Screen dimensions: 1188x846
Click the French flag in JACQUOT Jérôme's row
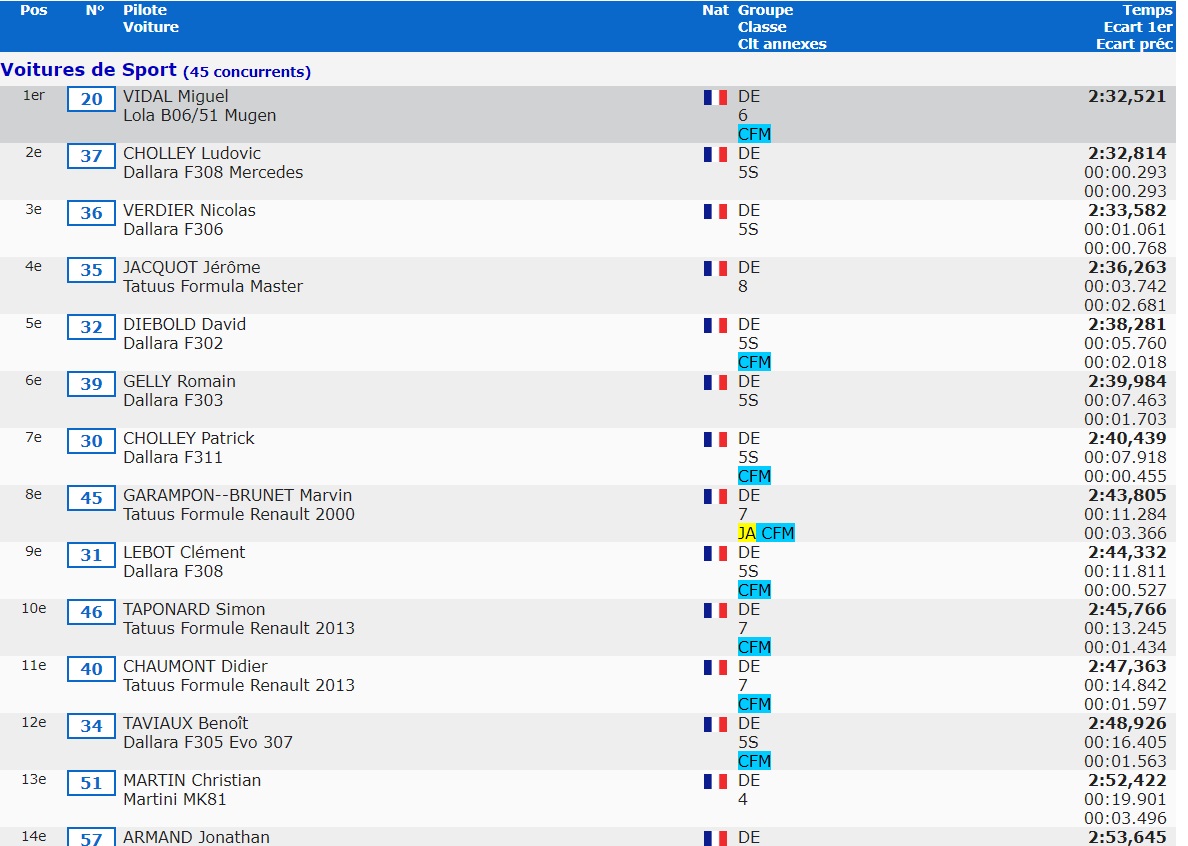tap(715, 268)
